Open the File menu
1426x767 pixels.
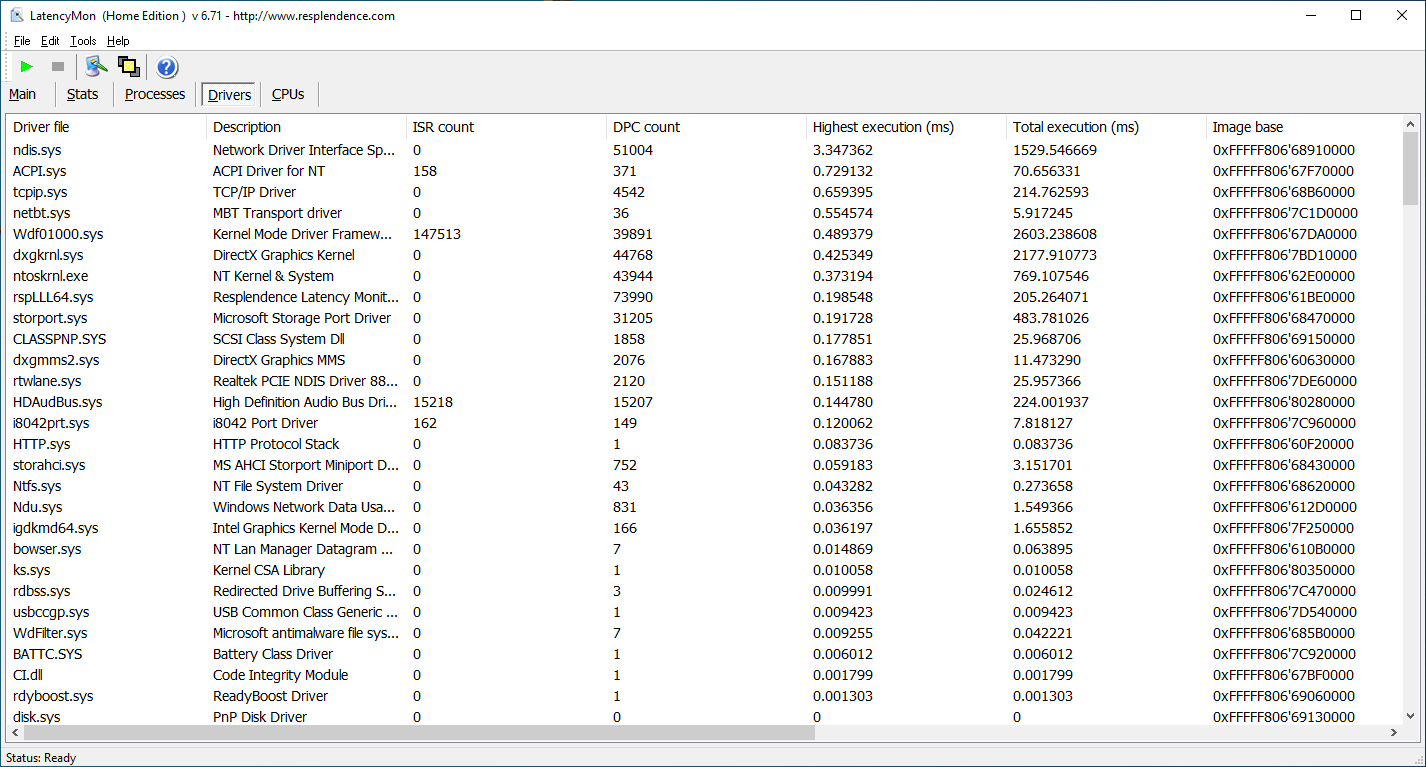click(22, 41)
